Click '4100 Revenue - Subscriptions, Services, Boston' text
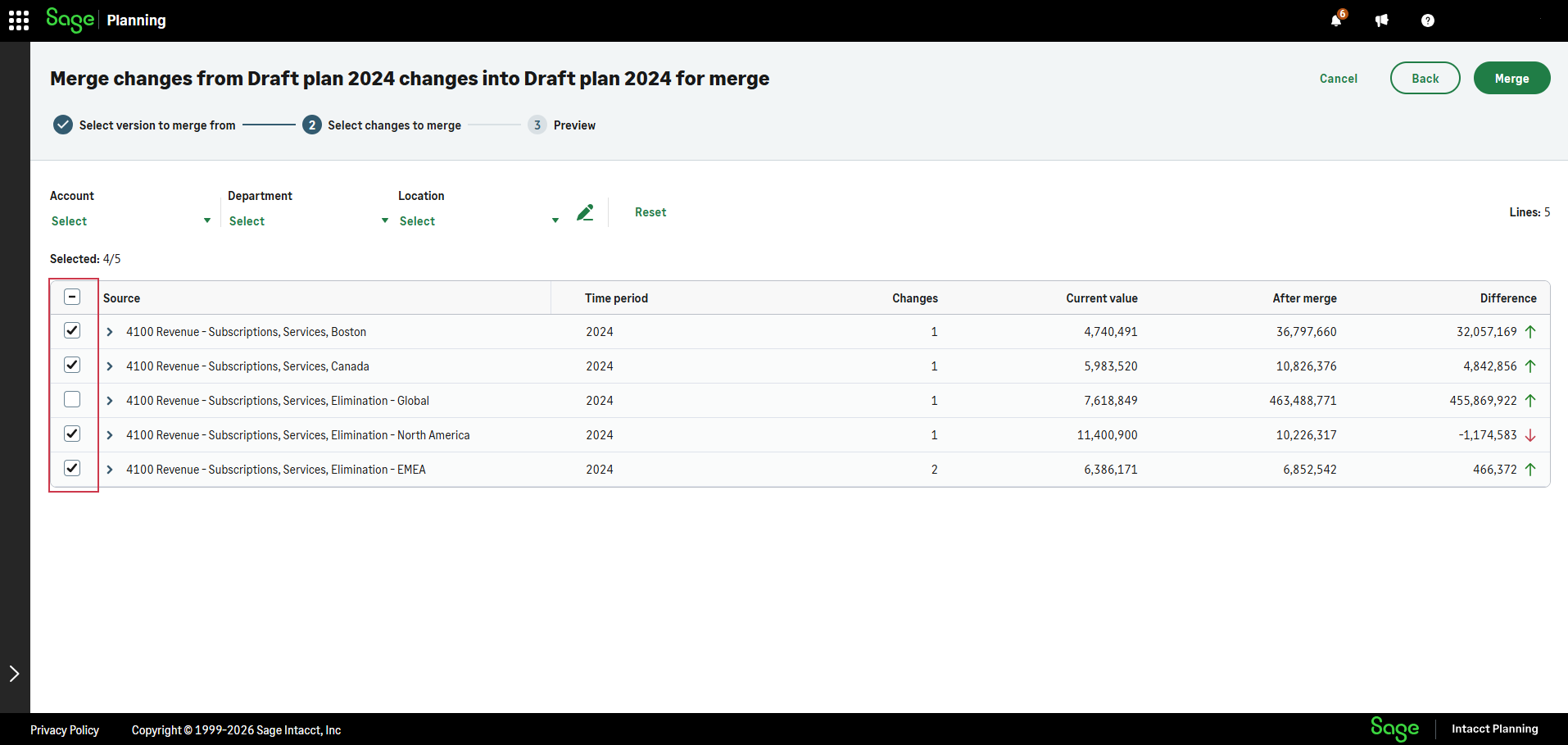 [x=246, y=332]
